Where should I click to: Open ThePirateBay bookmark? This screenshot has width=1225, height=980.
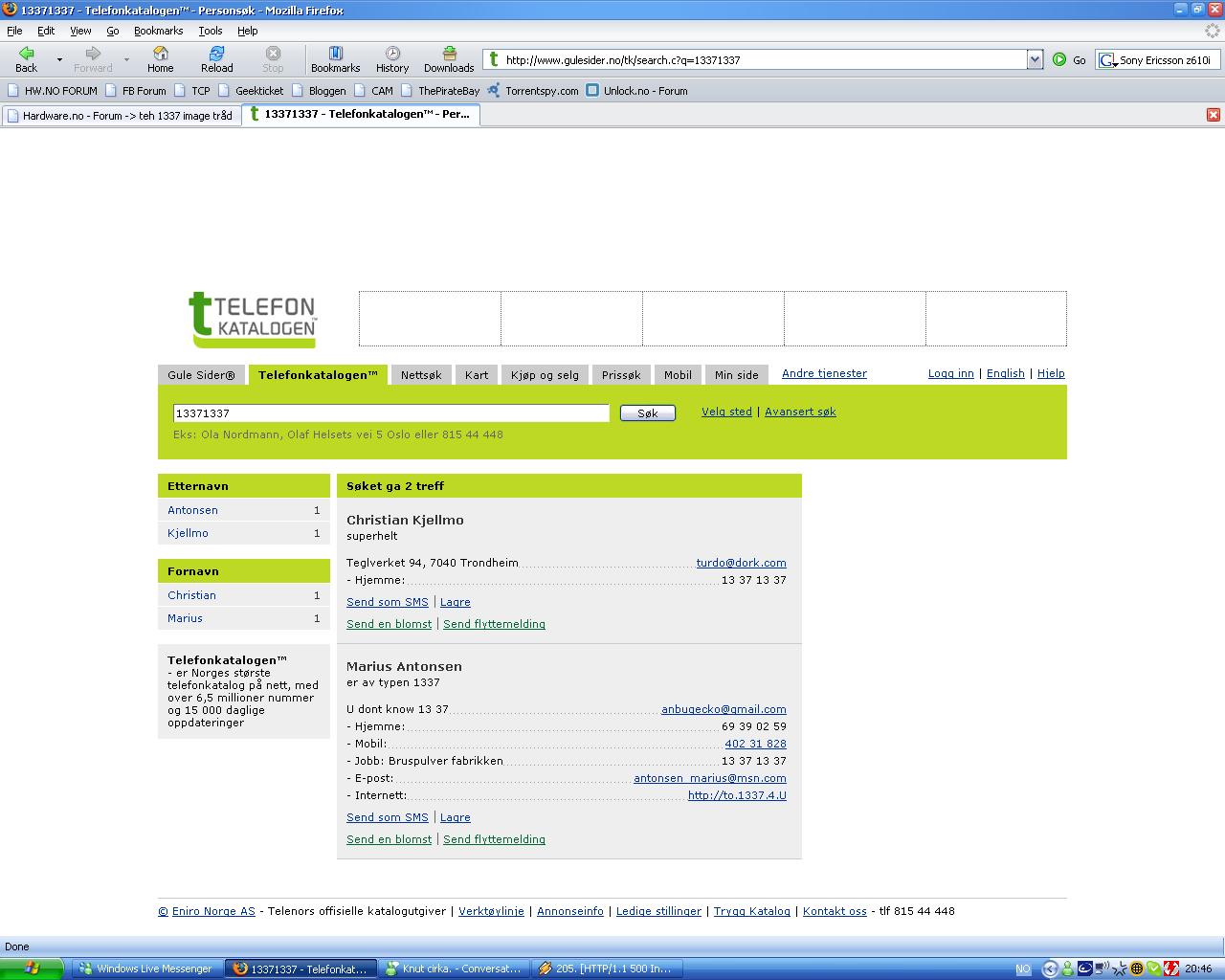pos(440,91)
